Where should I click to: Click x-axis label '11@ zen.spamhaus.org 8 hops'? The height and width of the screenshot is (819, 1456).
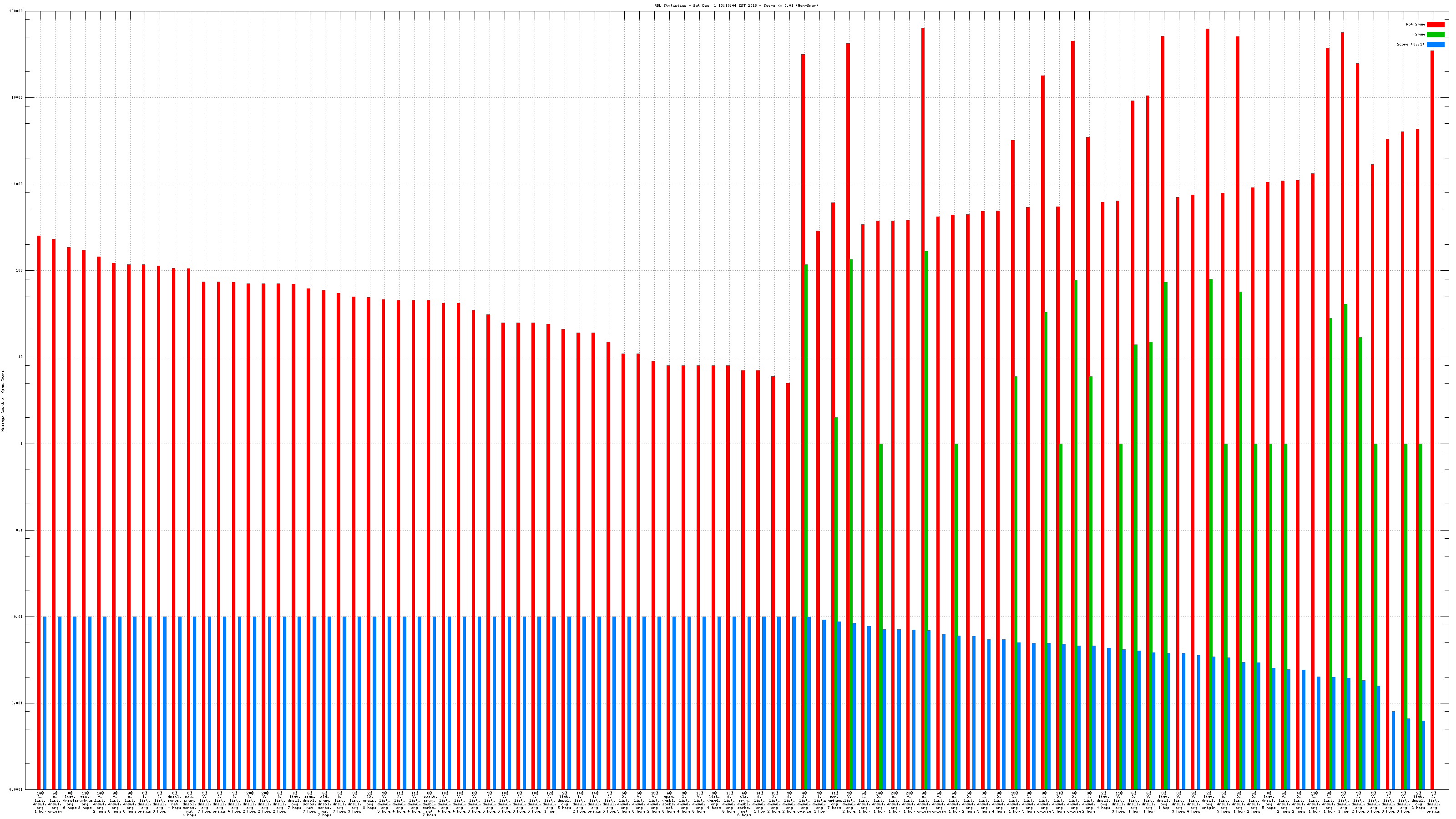86,801
